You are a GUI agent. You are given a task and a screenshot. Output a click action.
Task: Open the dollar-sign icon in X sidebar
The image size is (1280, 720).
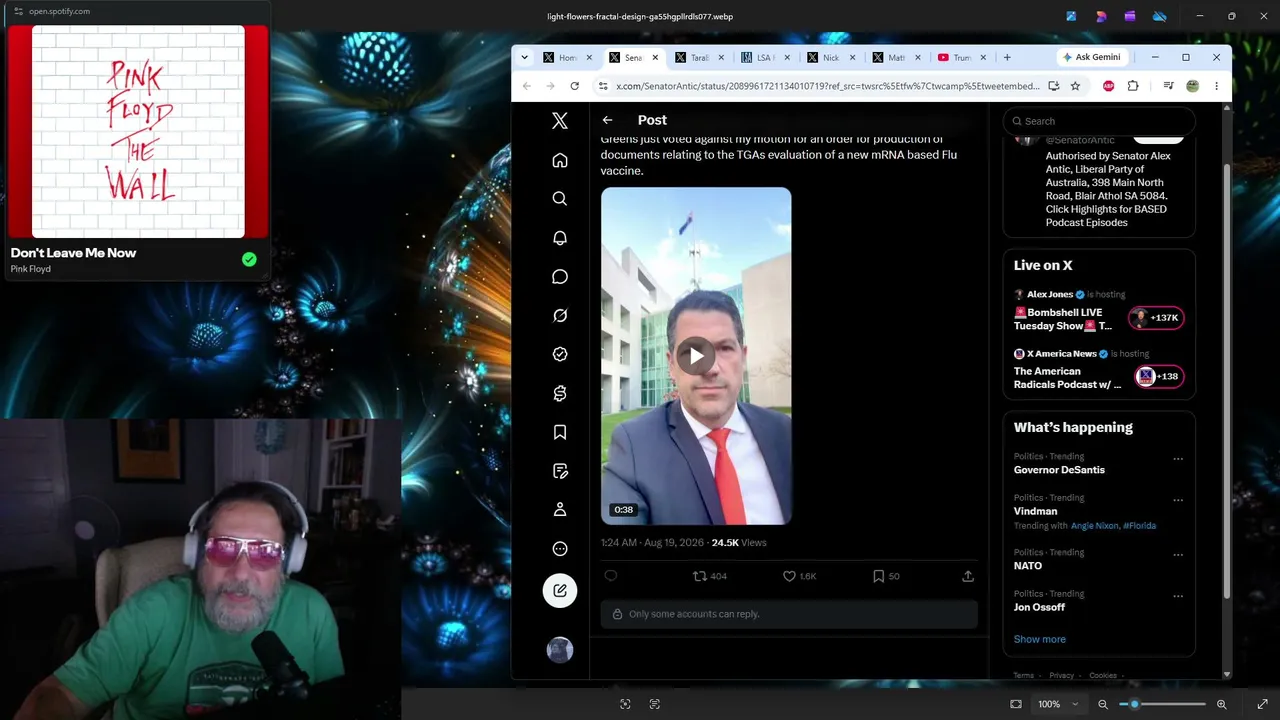click(560, 393)
